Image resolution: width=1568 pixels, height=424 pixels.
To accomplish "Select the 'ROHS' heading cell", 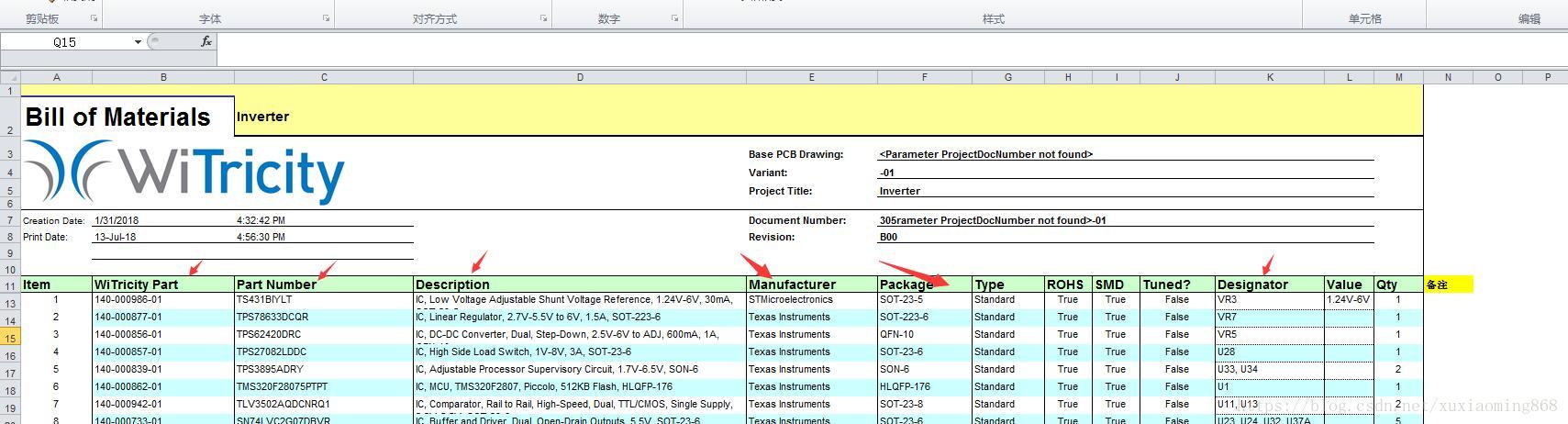I will (1068, 285).
